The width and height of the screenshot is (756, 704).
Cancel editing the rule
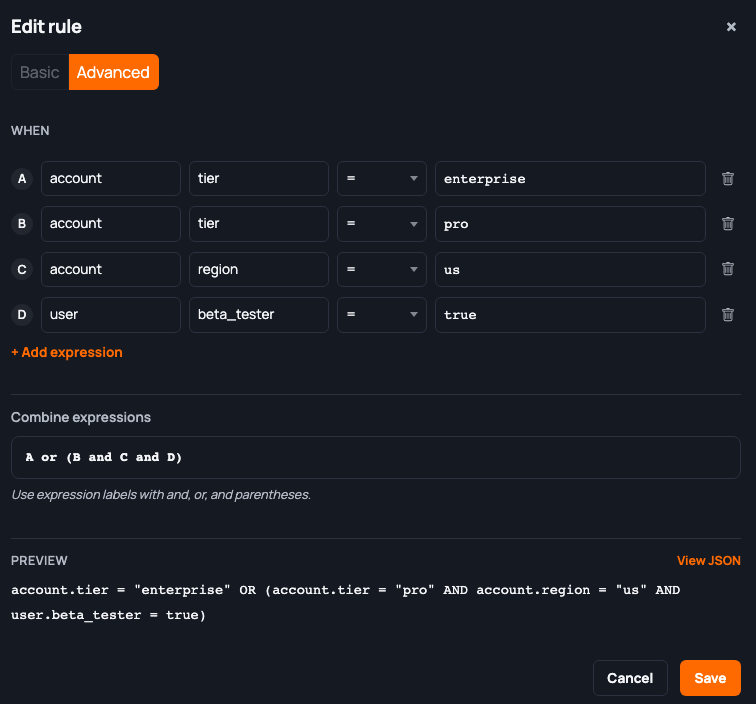point(630,678)
